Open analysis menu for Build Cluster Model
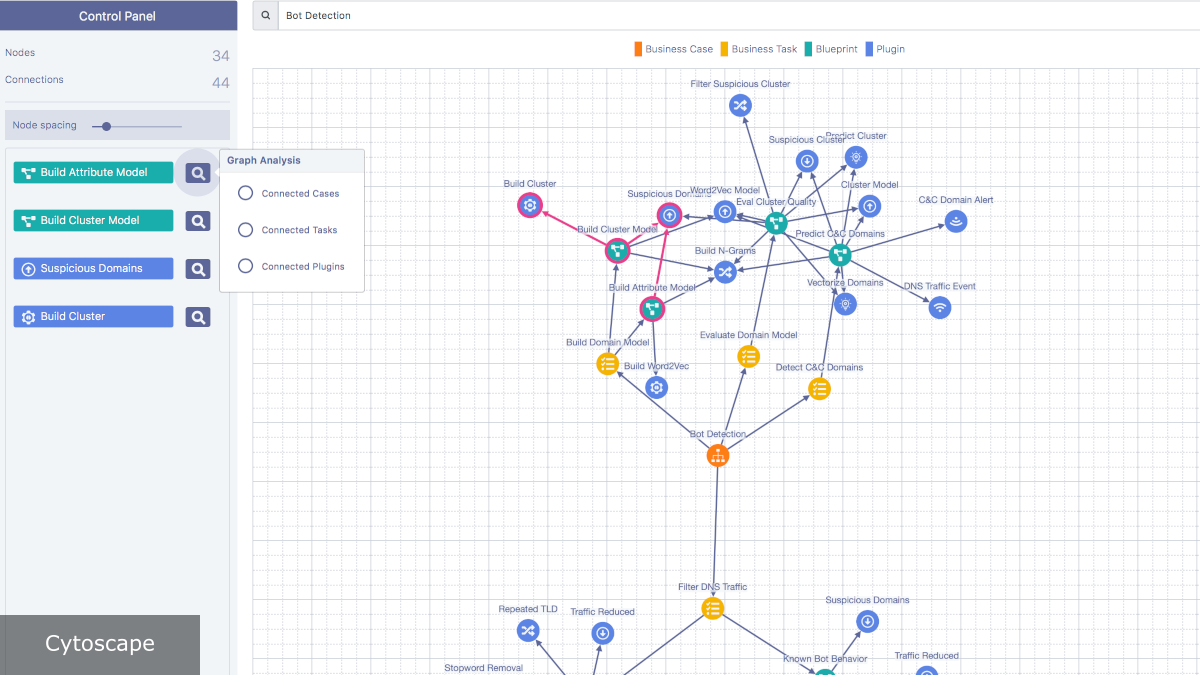 tap(198, 220)
